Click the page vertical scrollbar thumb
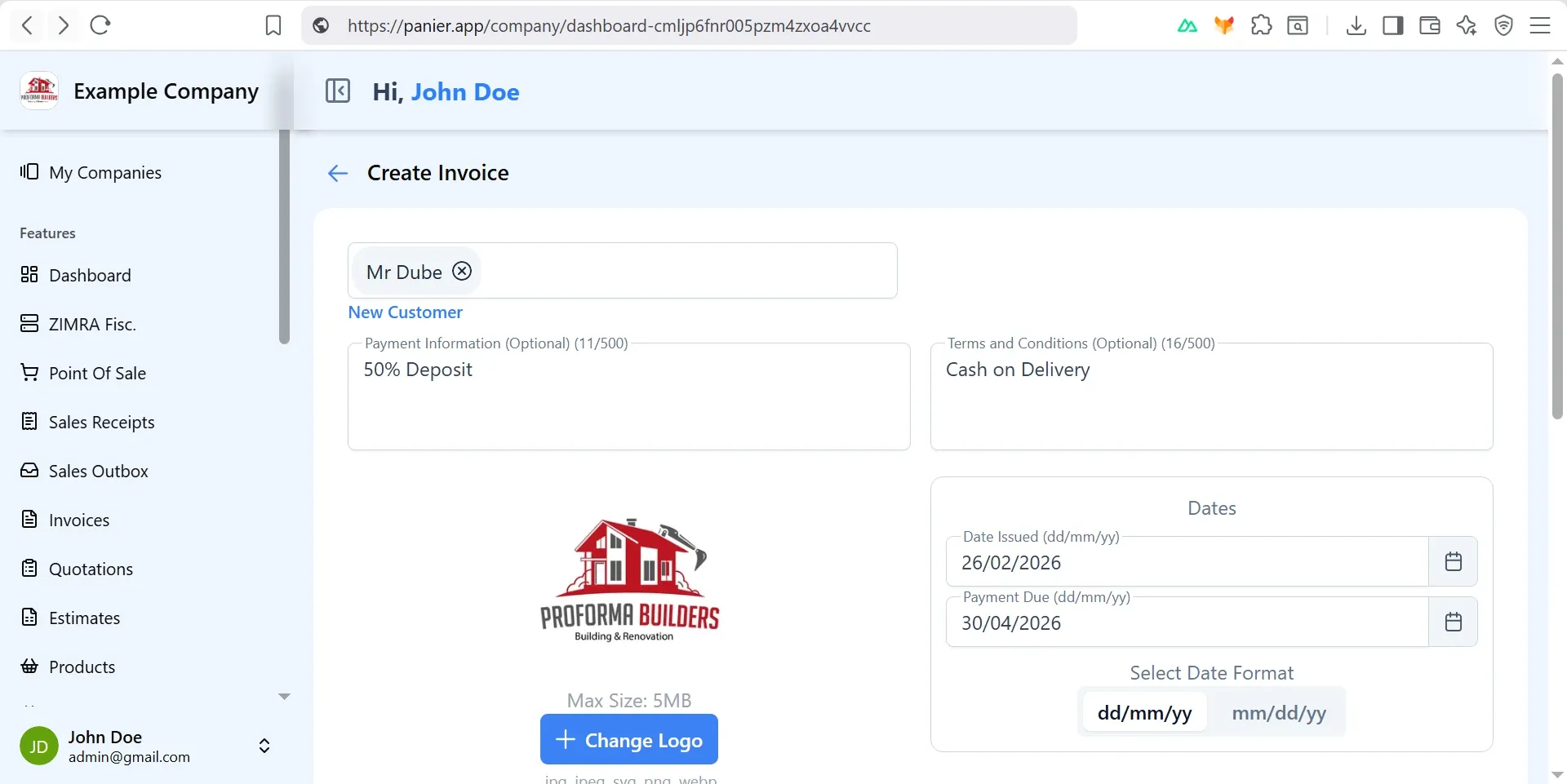Viewport: 1567px width, 784px height. 1557,245
